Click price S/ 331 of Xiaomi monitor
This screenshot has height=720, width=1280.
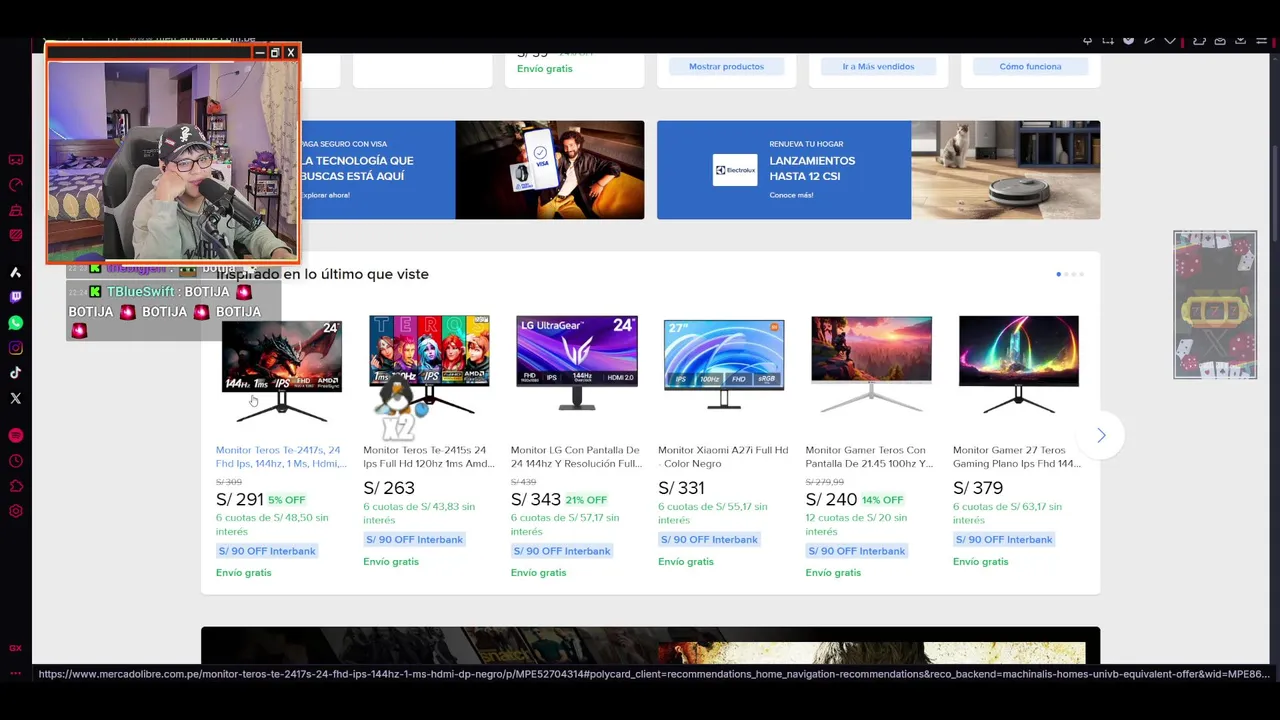(682, 488)
